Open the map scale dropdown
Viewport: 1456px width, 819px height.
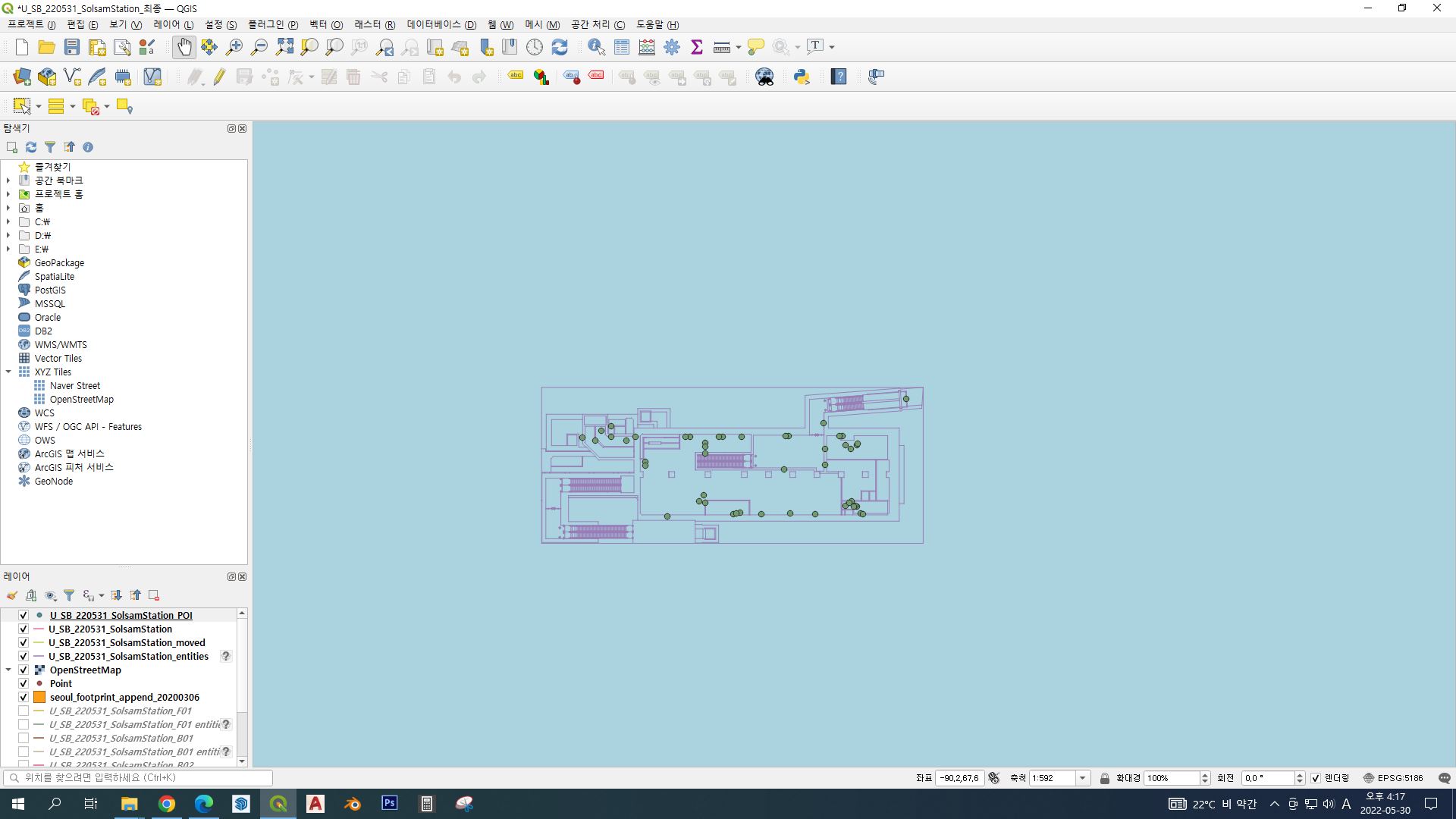(x=1082, y=778)
